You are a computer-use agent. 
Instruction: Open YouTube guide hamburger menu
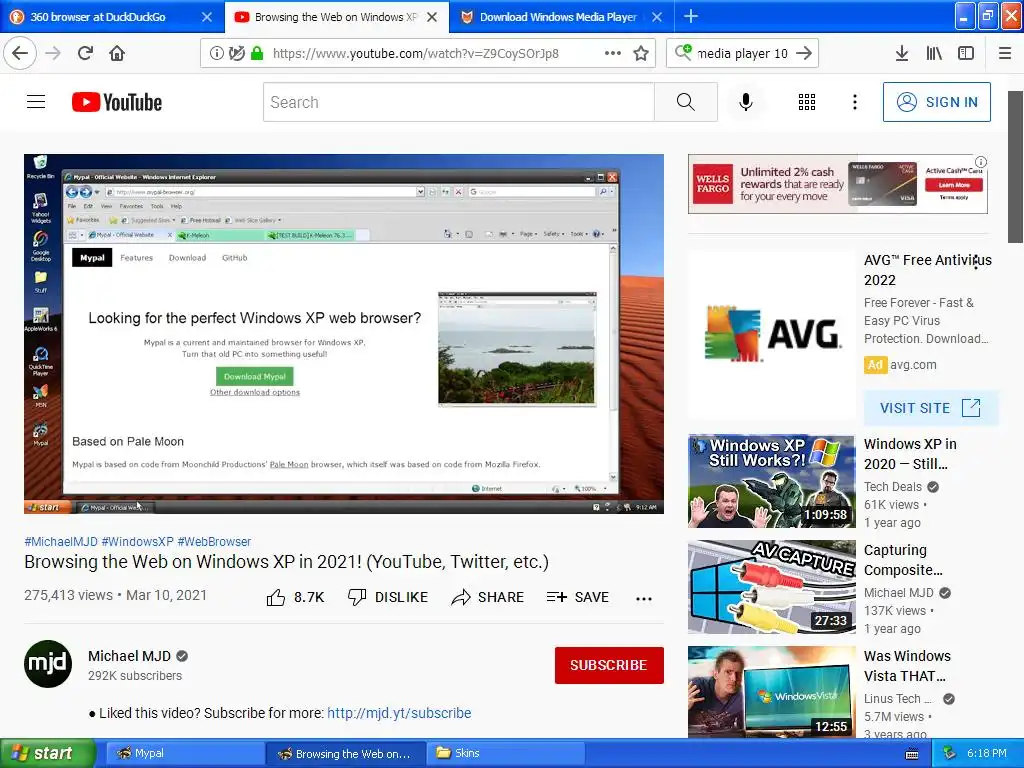(x=36, y=102)
